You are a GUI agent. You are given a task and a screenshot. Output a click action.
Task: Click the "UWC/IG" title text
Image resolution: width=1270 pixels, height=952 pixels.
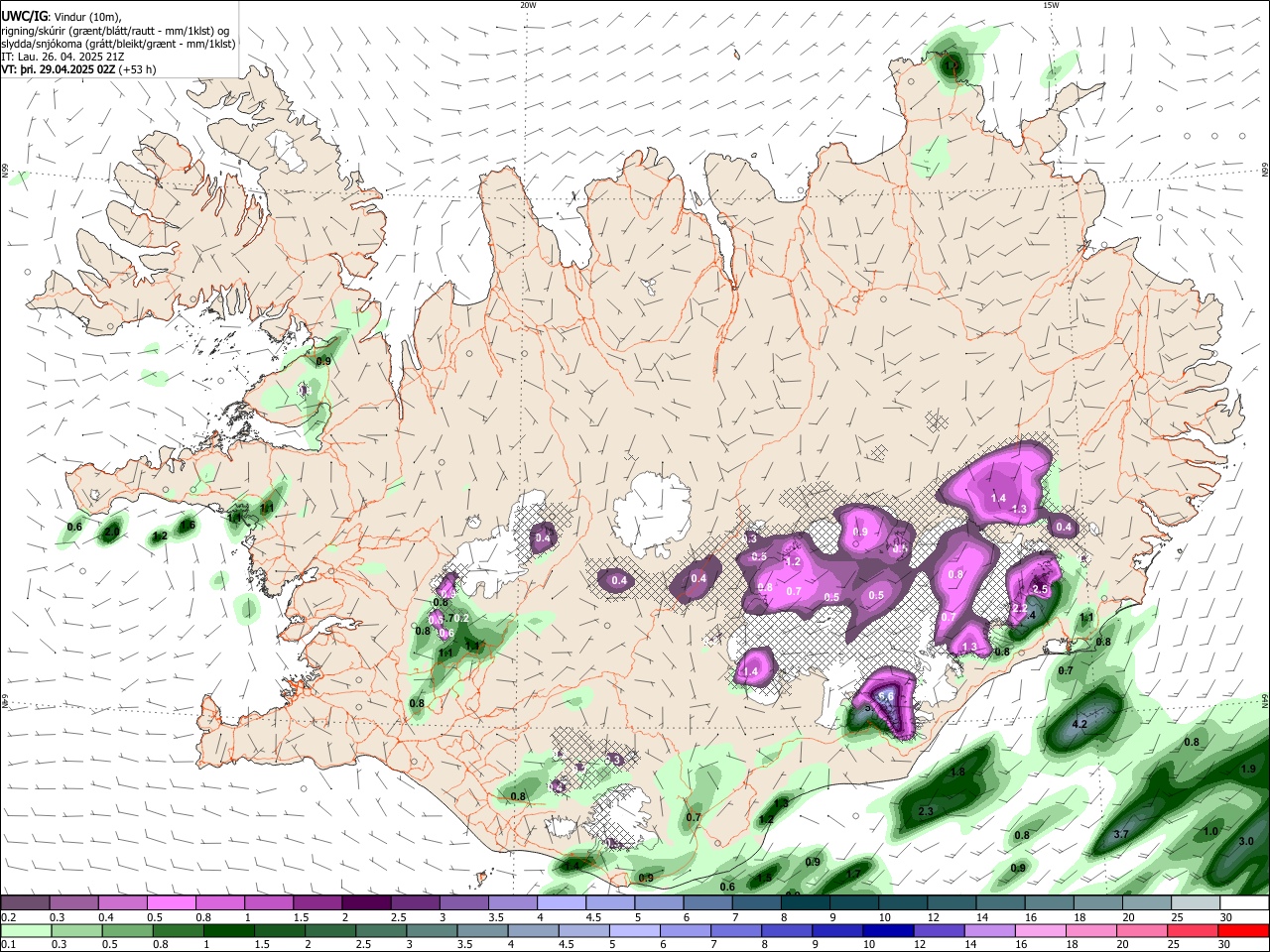24,16
